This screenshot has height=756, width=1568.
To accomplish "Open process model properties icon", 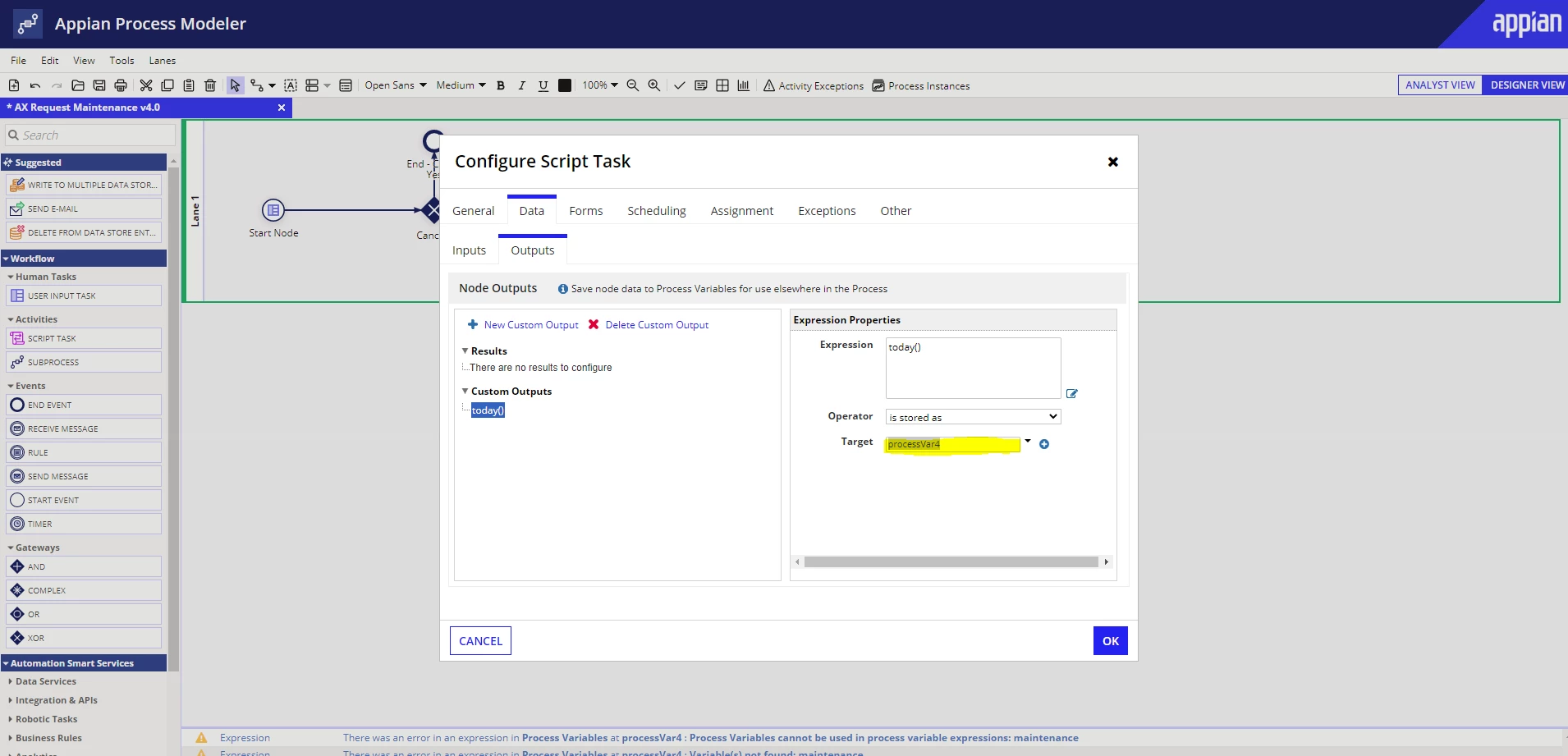I will [x=346, y=85].
